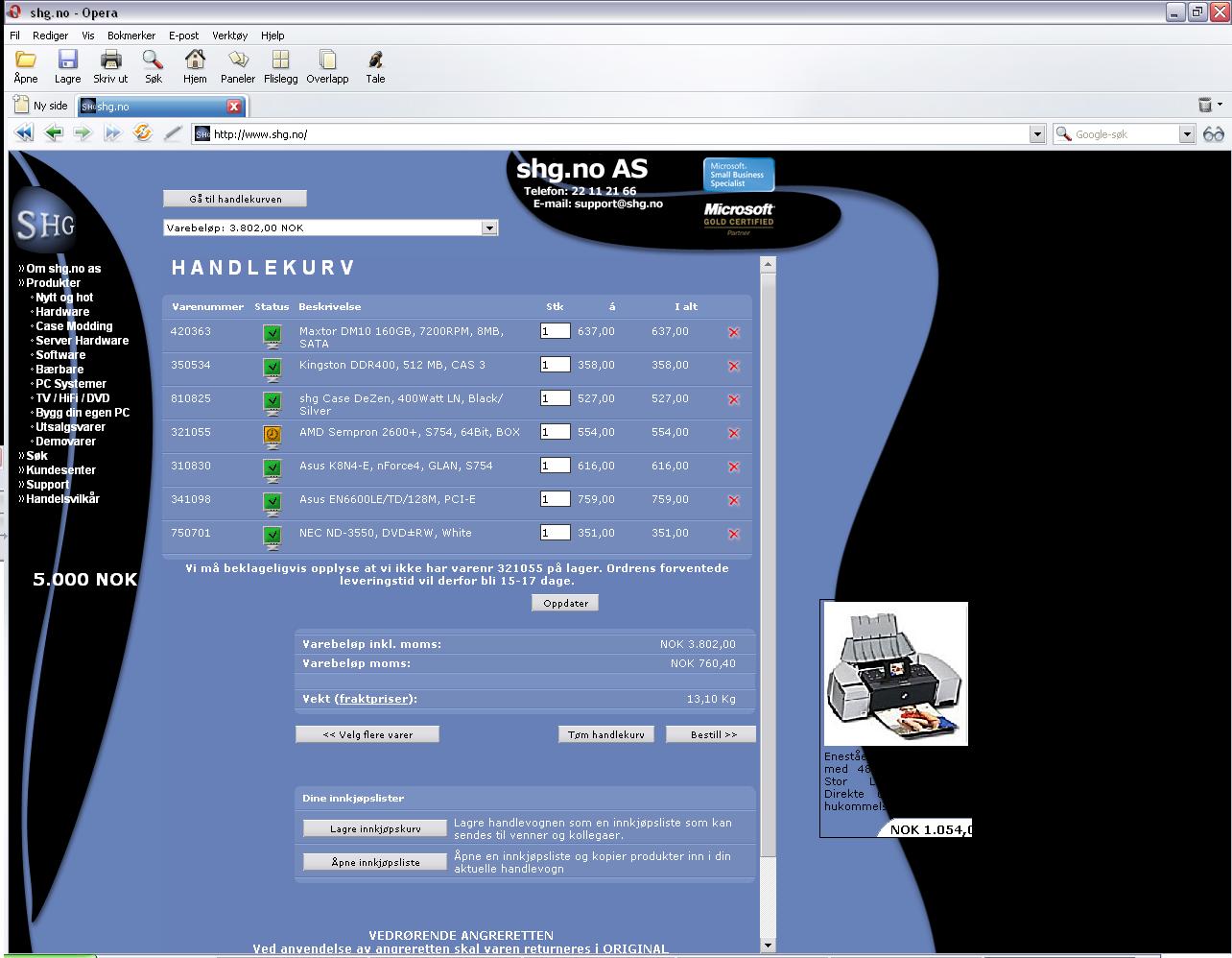Viewport: 1232px width, 958px height.
Task: Open Om shg.no as link
Action: click(63, 269)
